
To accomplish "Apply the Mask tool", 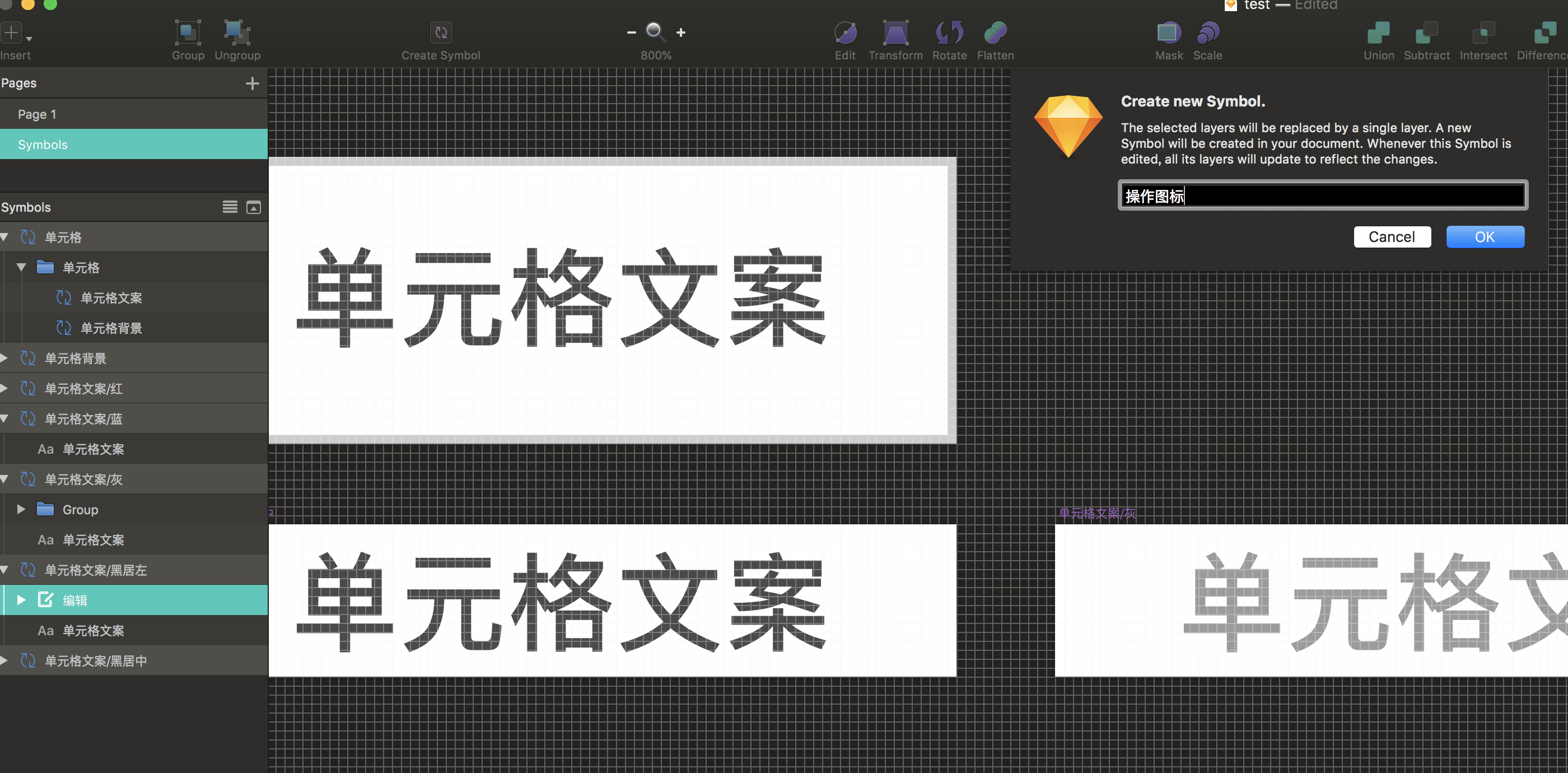I will pyautogui.click(x=1168, y=32).
